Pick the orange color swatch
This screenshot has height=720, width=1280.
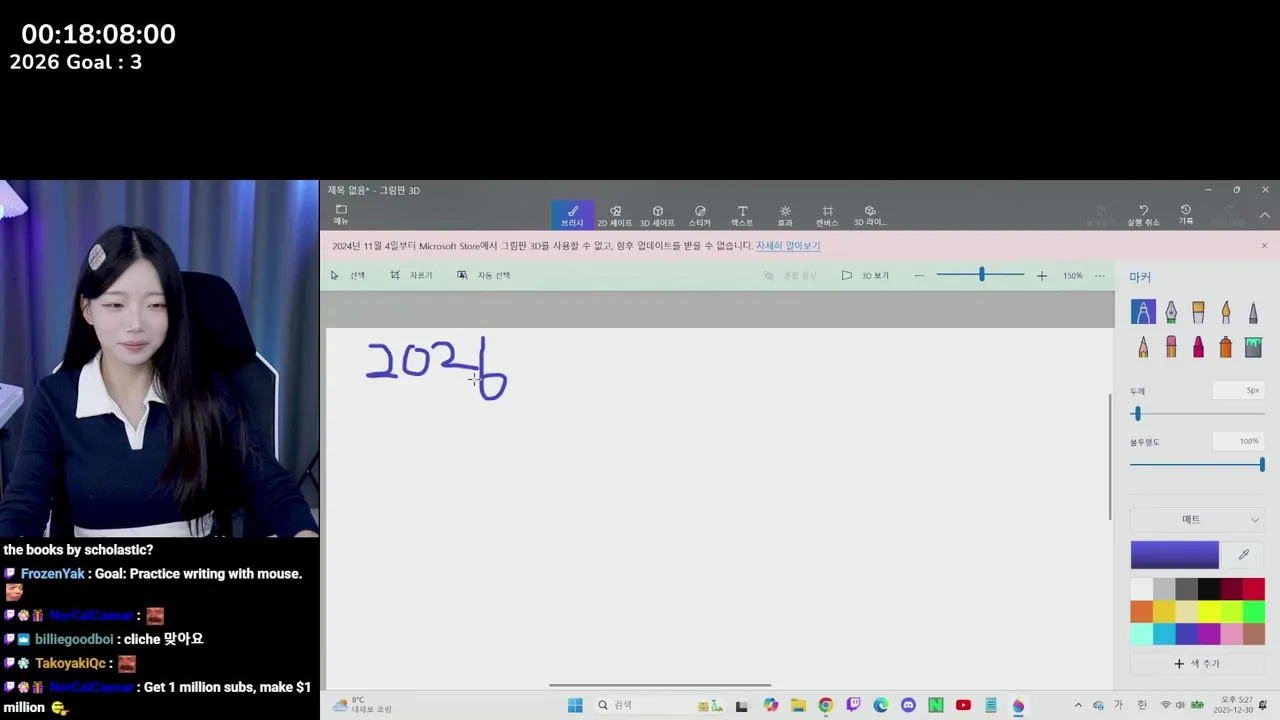[1142, 611]
